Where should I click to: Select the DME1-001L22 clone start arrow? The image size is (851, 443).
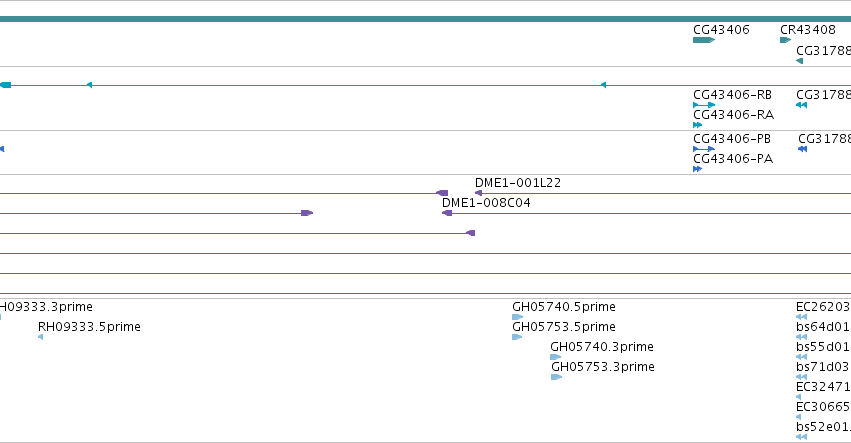[x=479, y=193]
